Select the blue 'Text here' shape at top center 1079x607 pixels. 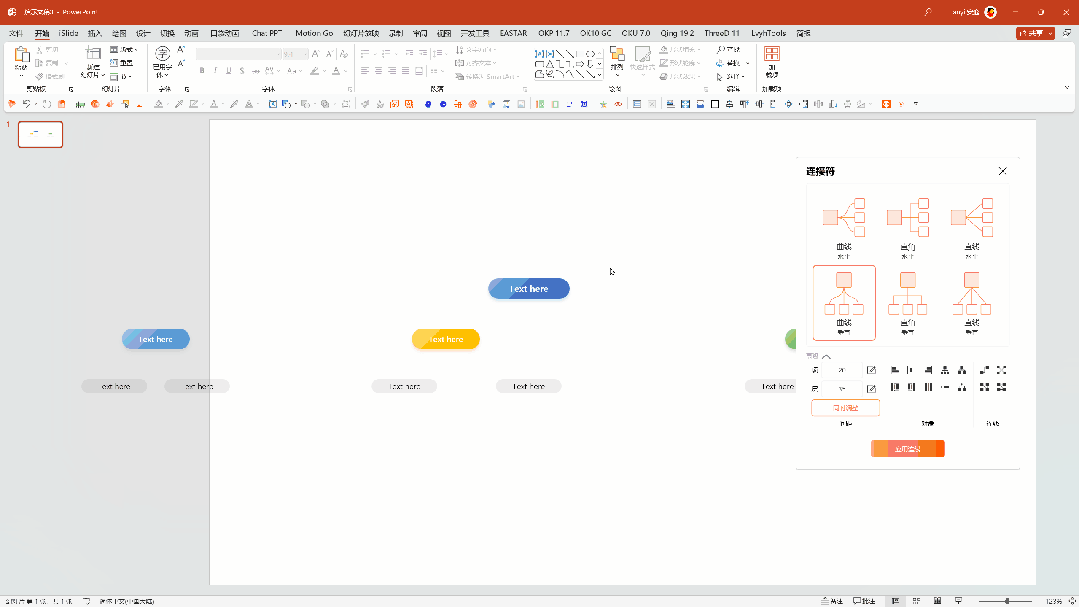tap(529, 289)
